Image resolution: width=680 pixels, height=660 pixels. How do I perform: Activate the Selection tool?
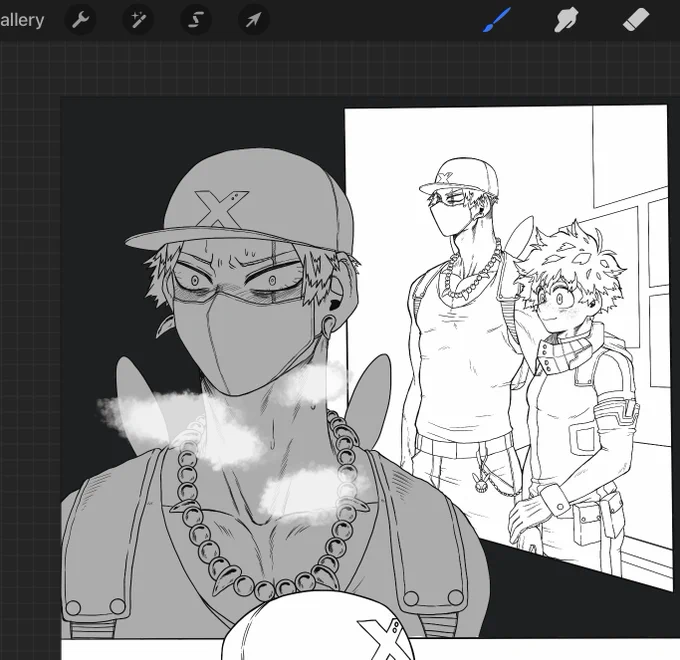[196, 20]
